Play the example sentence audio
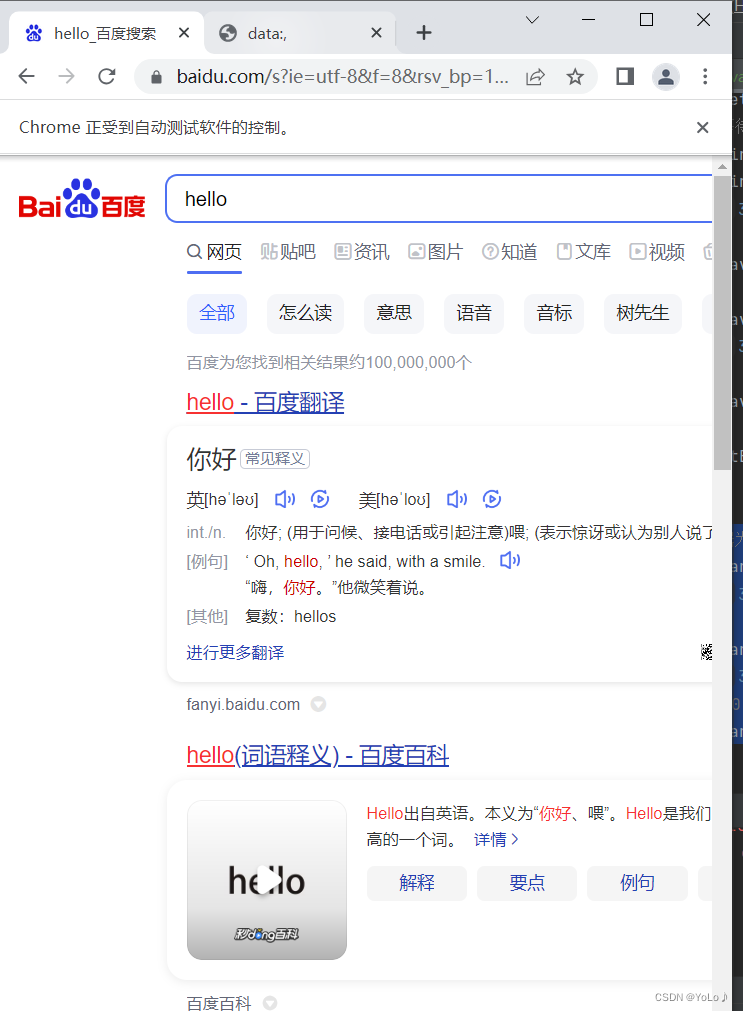 click(510, 560)
